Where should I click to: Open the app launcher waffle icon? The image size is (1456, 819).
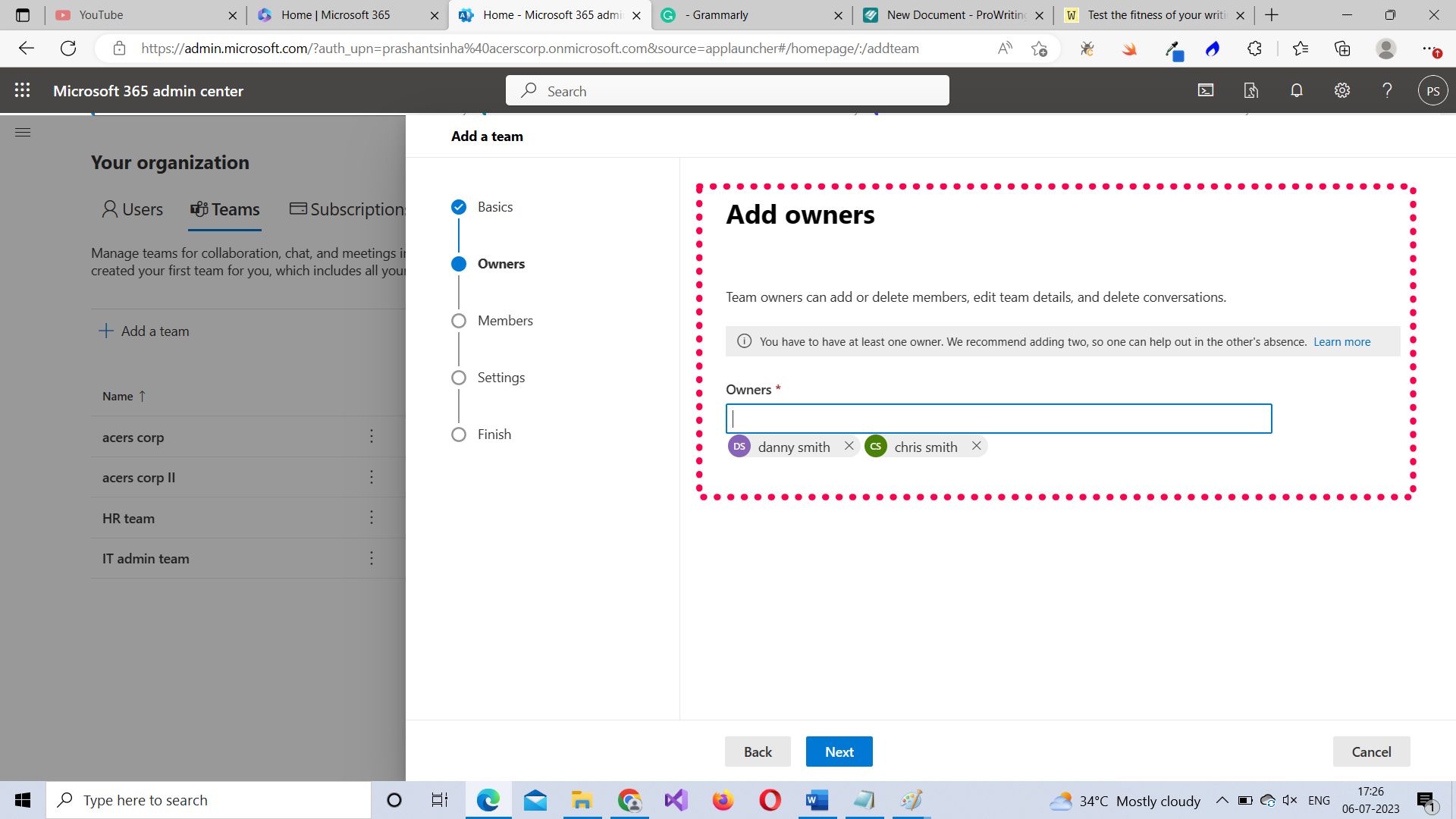[23, 90]
